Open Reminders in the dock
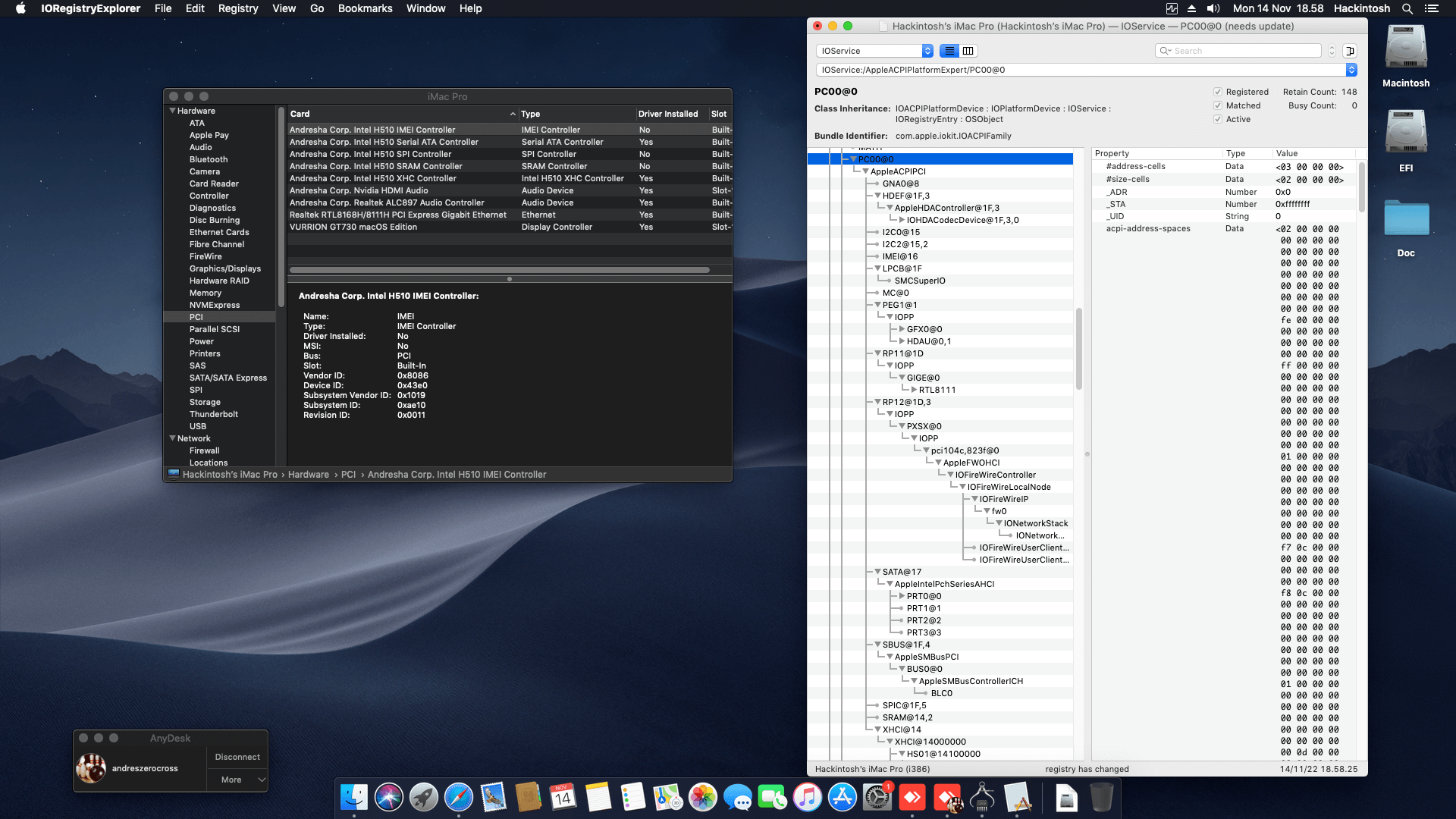The height and width of the screenshot is (819, 1456). coord(632,798)
